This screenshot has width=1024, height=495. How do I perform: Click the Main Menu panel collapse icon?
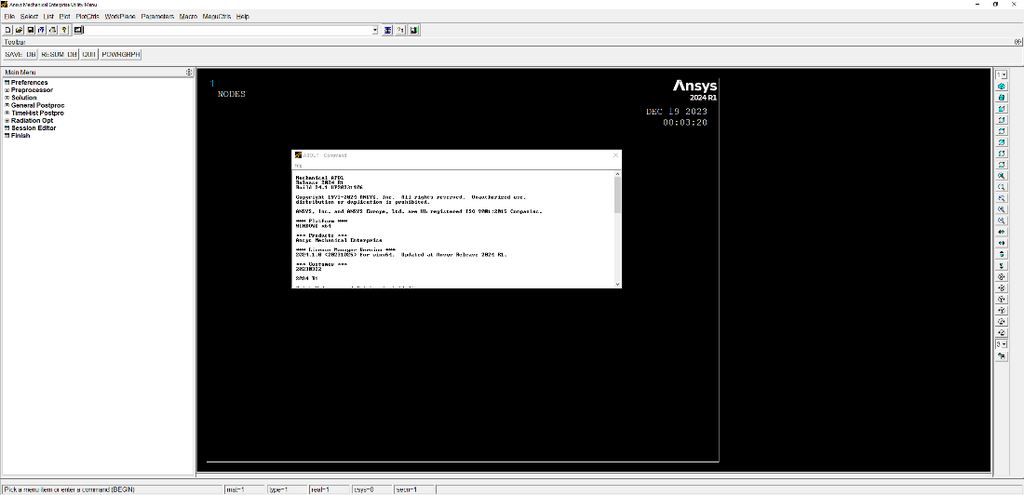(189, 72)
